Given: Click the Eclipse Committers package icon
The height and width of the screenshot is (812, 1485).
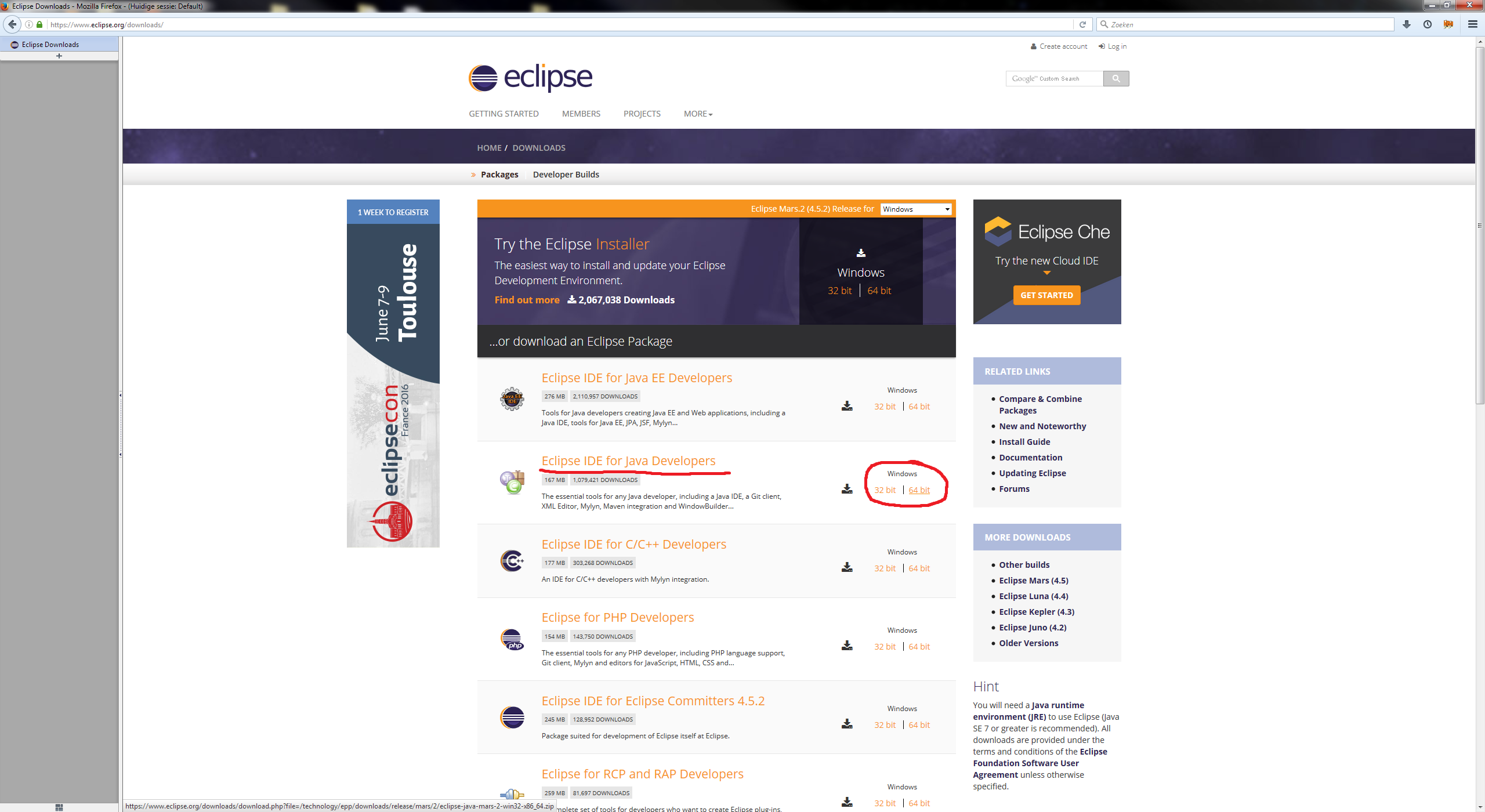Looking at the screenshot, I should 512,717.
